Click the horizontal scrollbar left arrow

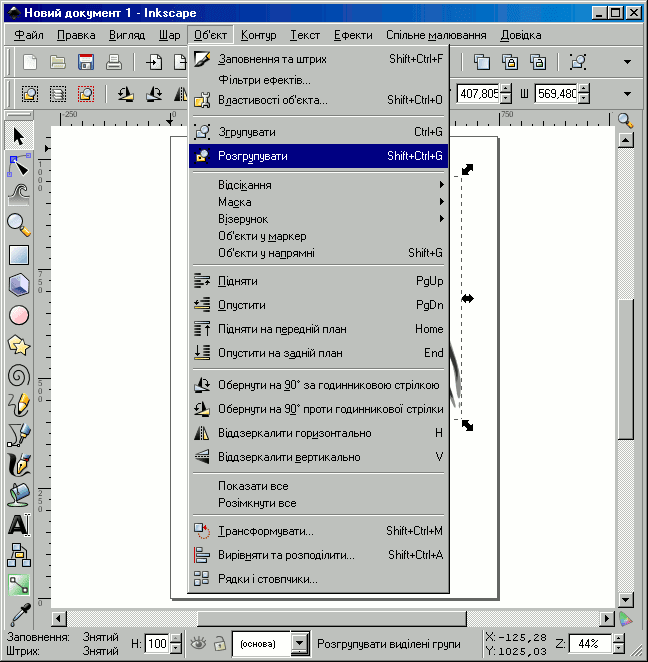(x=59, y=619)
